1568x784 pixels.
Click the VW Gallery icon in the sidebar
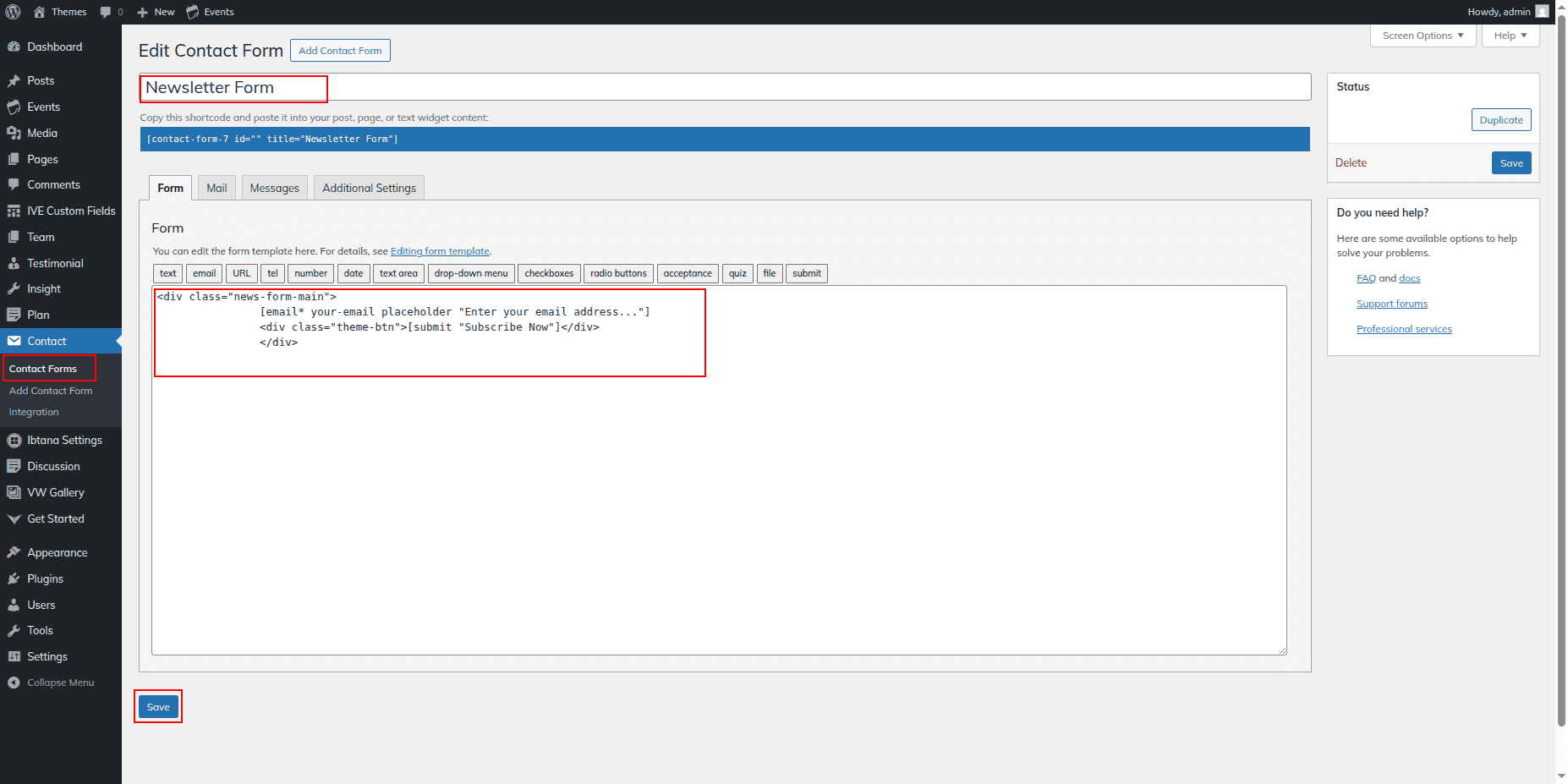tap(14, 493)
